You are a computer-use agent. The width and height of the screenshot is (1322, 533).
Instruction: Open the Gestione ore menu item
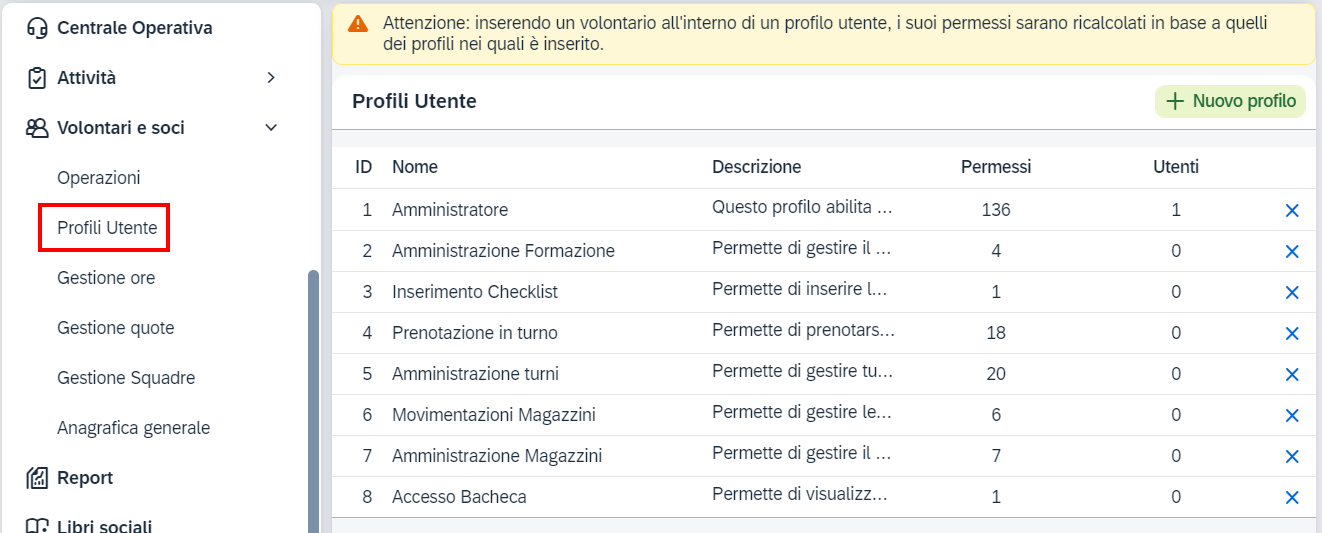pos(106,278)
